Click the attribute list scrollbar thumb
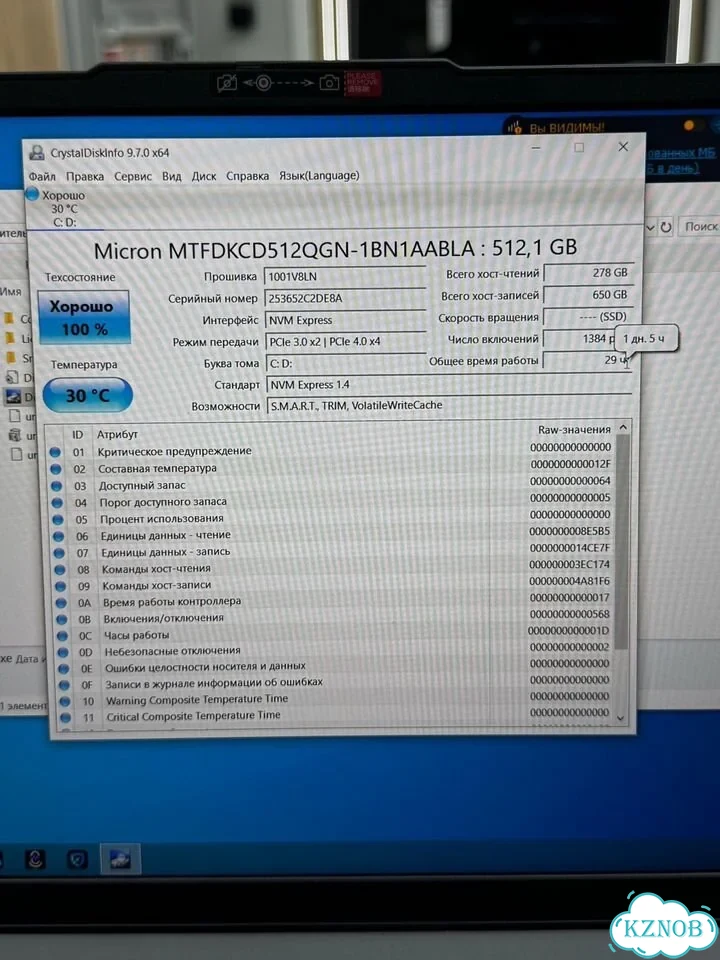 (622, 542)
